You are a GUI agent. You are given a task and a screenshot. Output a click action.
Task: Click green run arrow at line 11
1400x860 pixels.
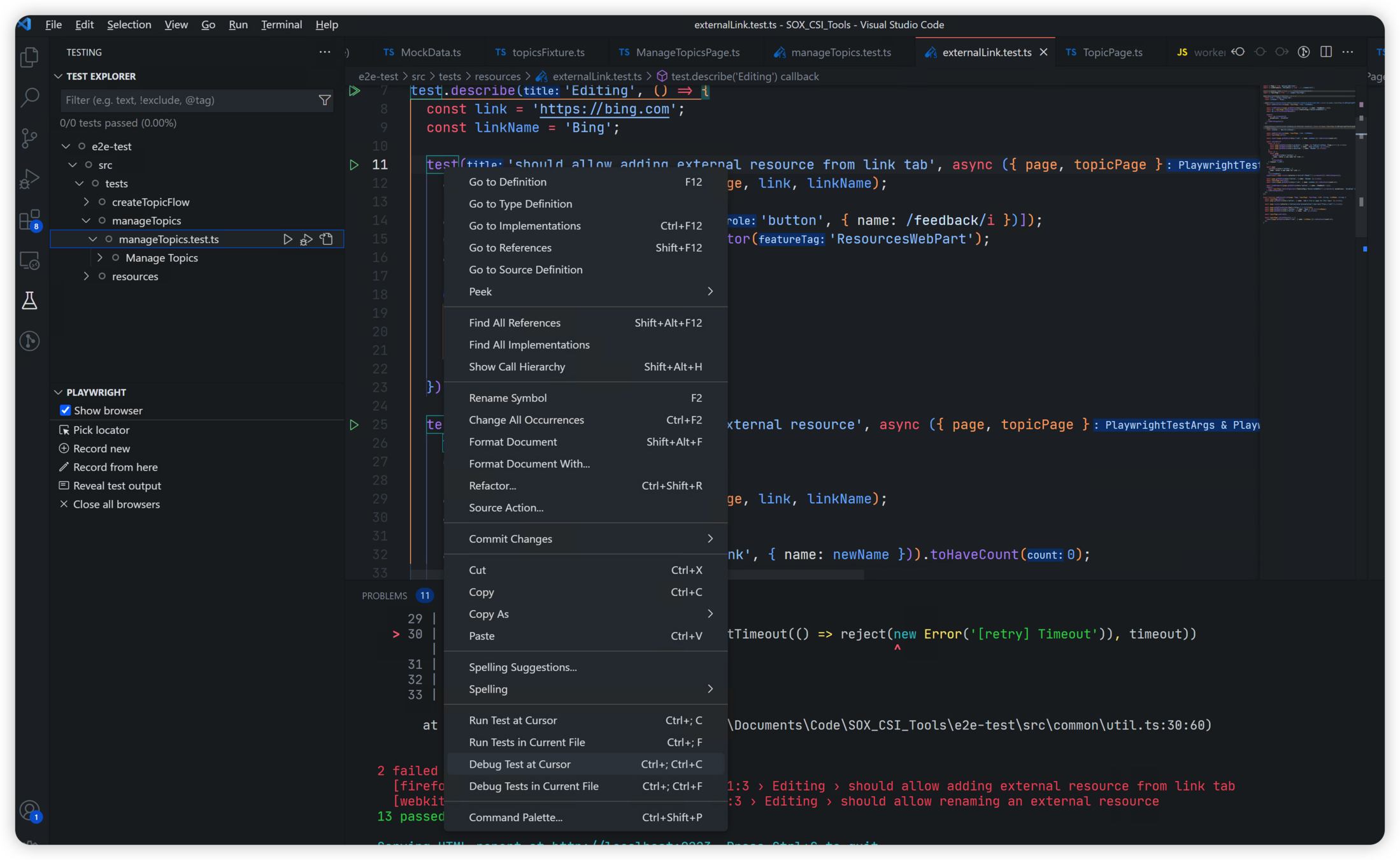(x=354, y=165)
